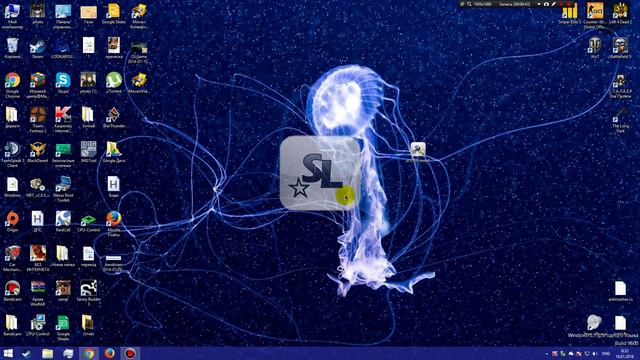Viewport: 640px width, 360px height.
Task: Select the samp desktop shortcut
Action: (x=63, y=291)
